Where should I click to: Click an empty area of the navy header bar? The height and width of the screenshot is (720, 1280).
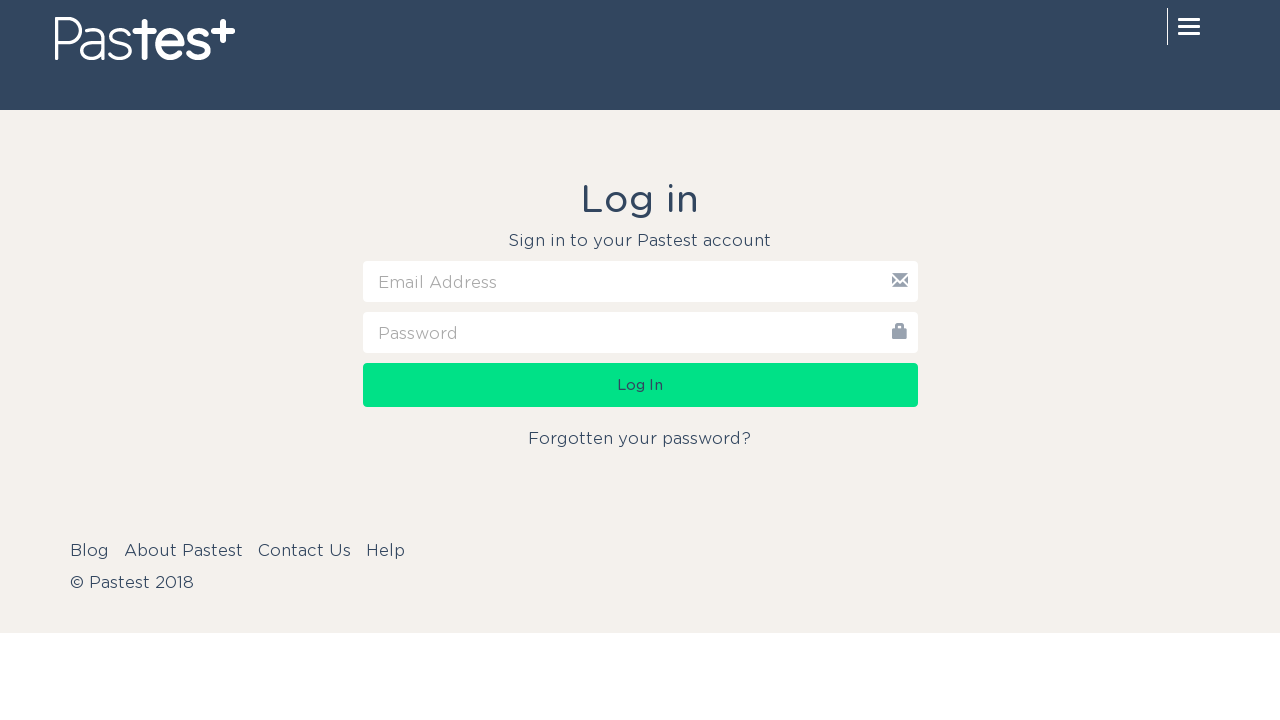[x=700, y=55]
